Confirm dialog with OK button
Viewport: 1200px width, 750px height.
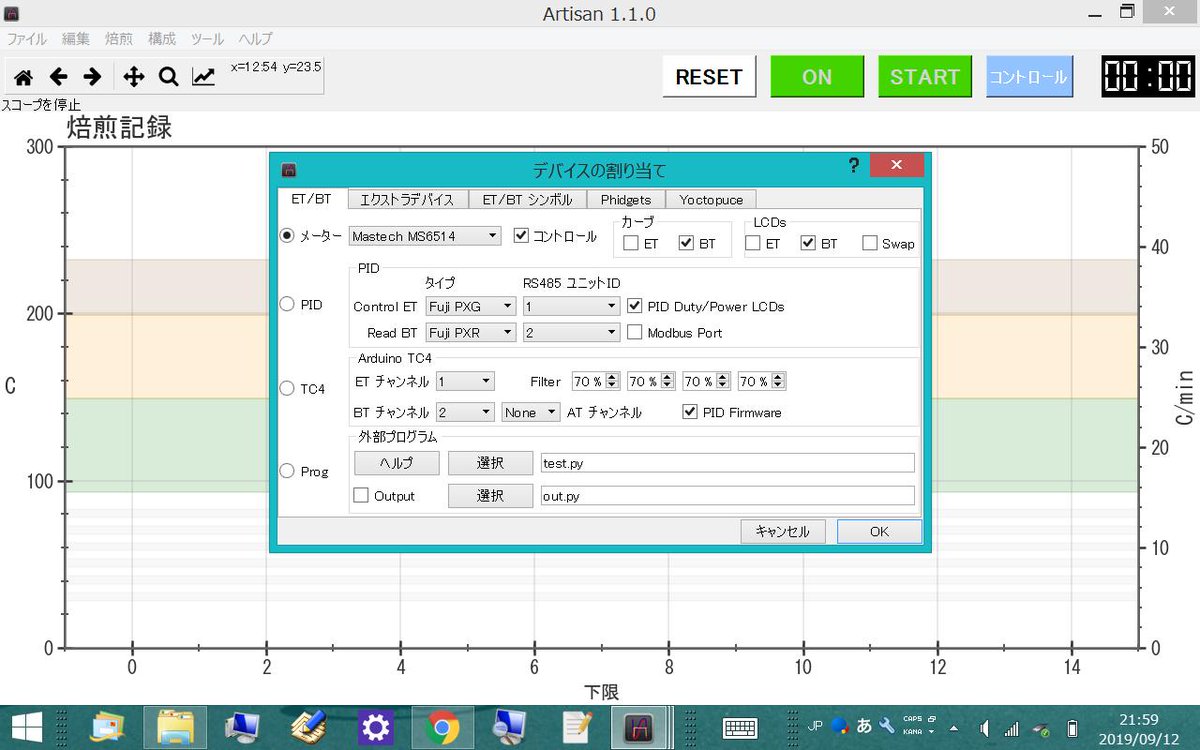tap(879, 532)
